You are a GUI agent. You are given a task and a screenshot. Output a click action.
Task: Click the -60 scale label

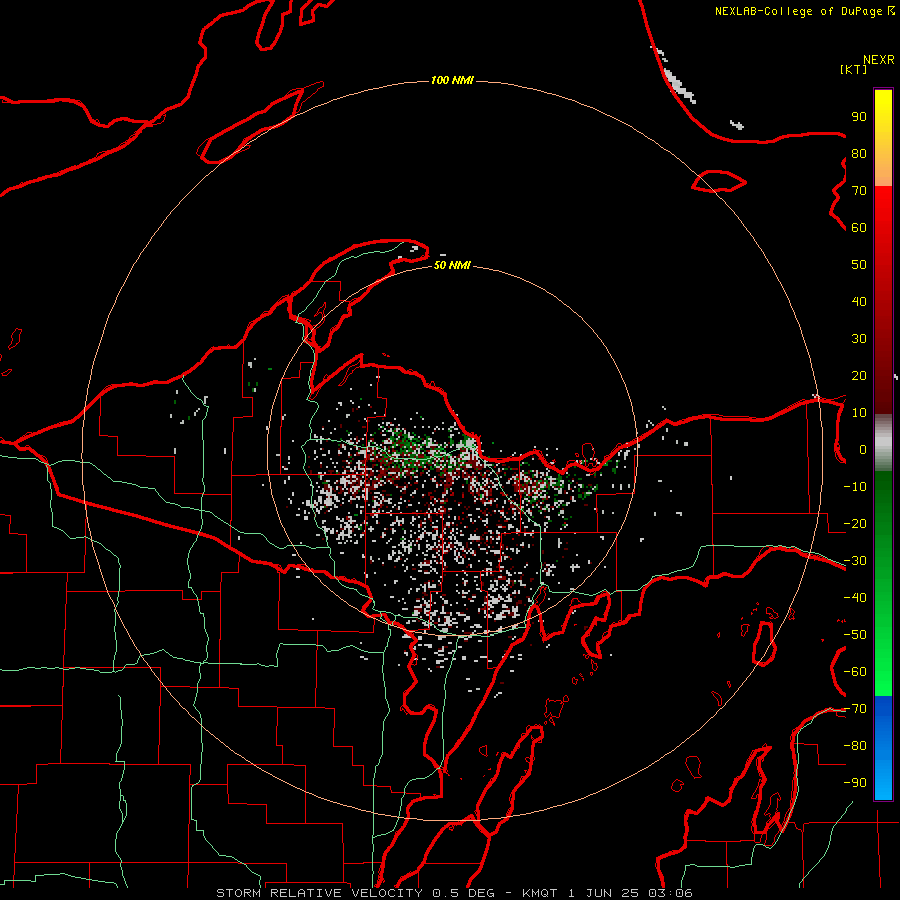click(855, 672)
